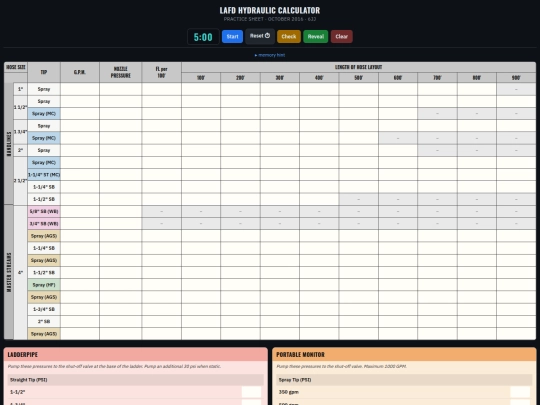
Task: Select the G.P.M. cell for 5/8" SB (WB)
Action: (x=80, y=211)
